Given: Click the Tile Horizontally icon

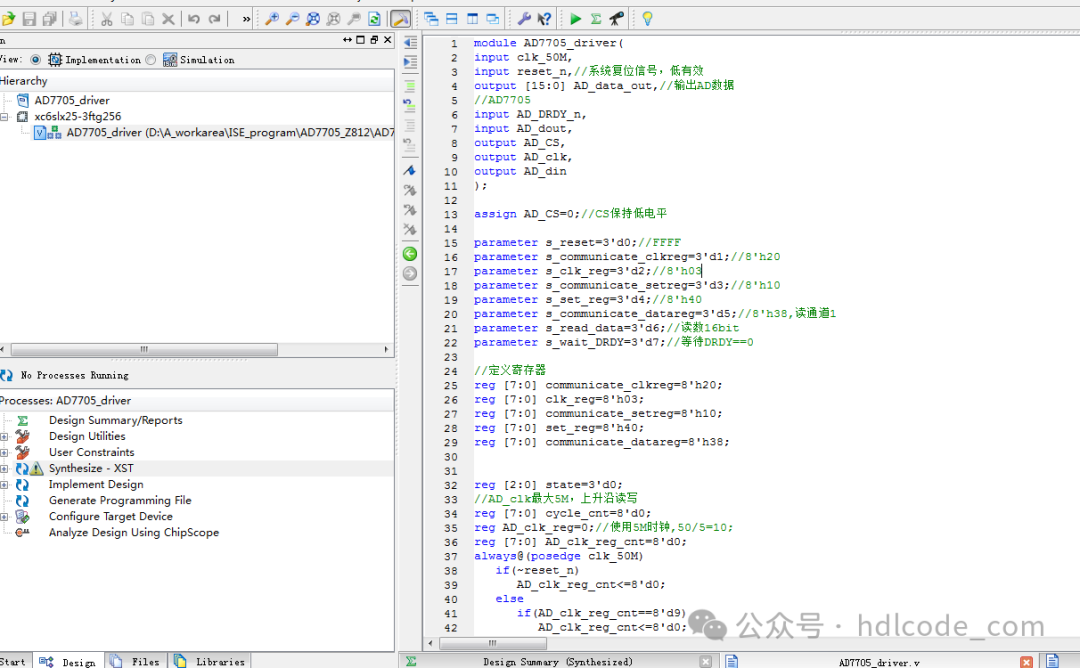Looking at the screenshot, I should [452, 19].
